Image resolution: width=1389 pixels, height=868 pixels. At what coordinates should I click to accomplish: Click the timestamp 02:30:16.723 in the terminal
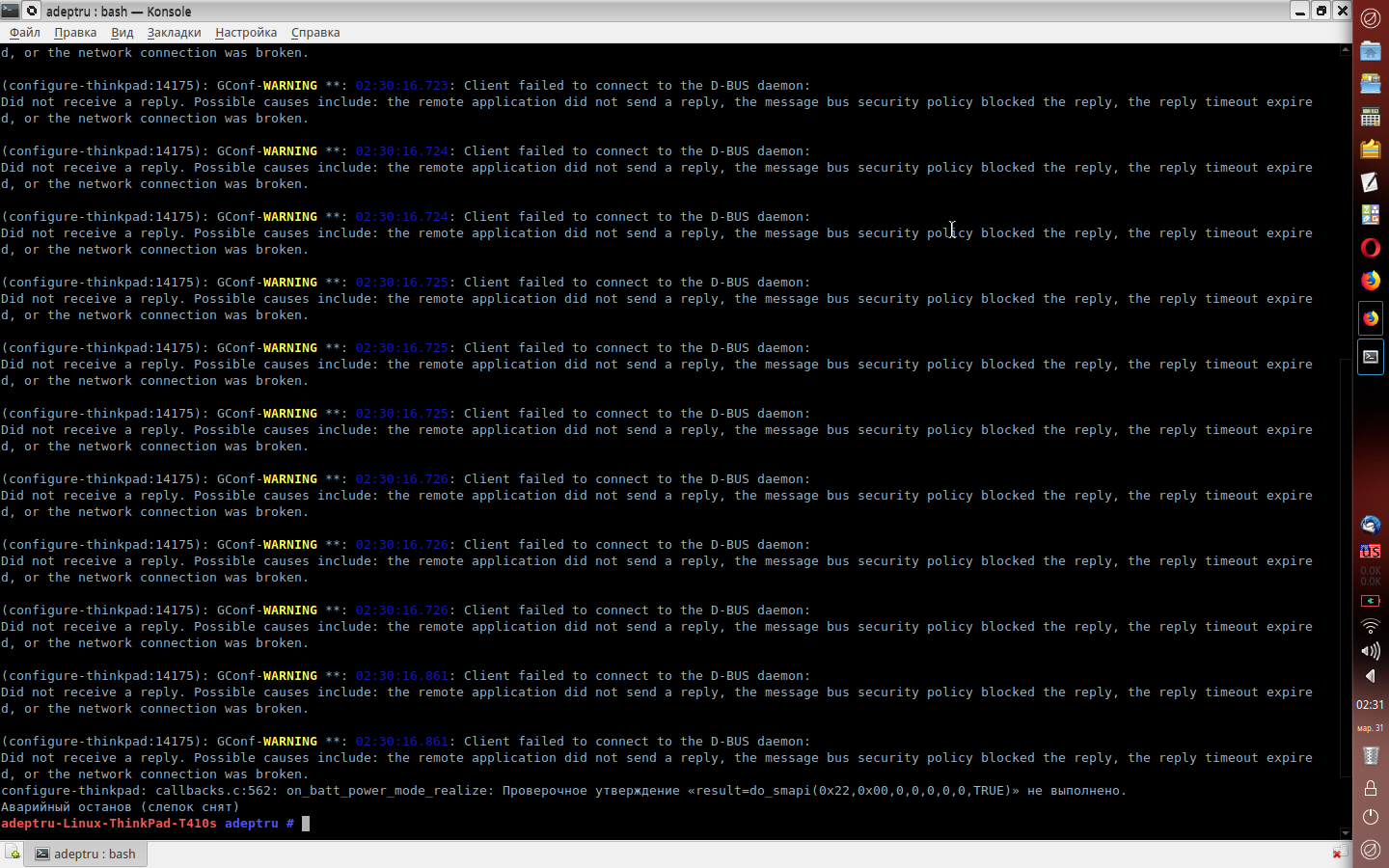click(402, 86)
